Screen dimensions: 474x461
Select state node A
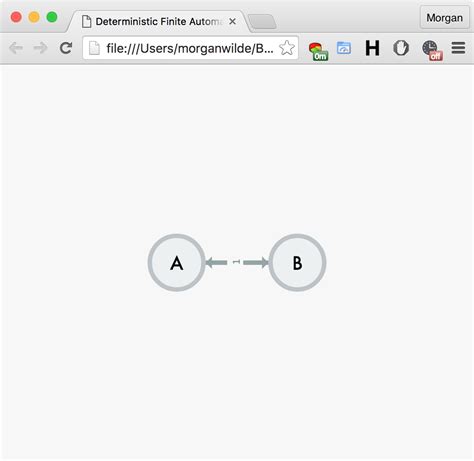click(x=177, y=263)
